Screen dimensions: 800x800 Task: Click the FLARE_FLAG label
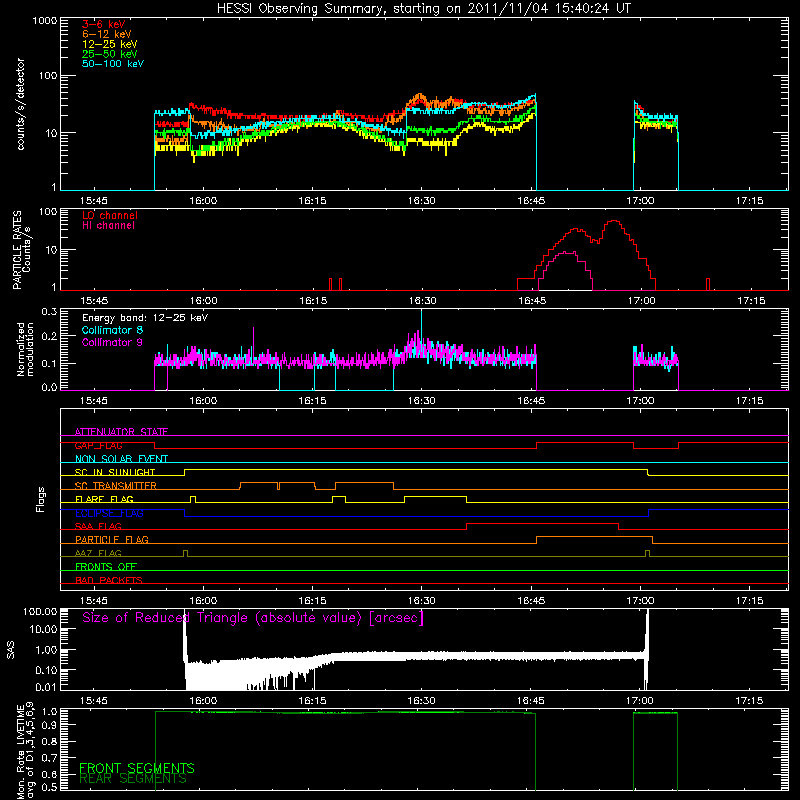tap(104, 499)
